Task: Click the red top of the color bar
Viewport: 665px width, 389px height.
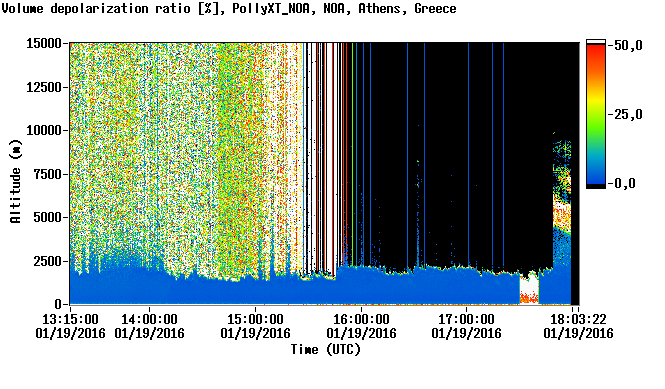Action: [595, 53]
